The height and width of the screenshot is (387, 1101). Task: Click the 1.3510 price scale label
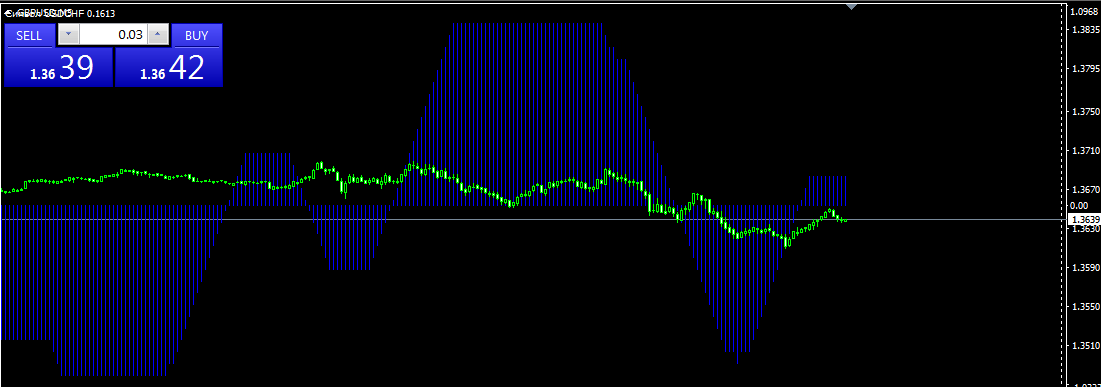pos(1084,346)
